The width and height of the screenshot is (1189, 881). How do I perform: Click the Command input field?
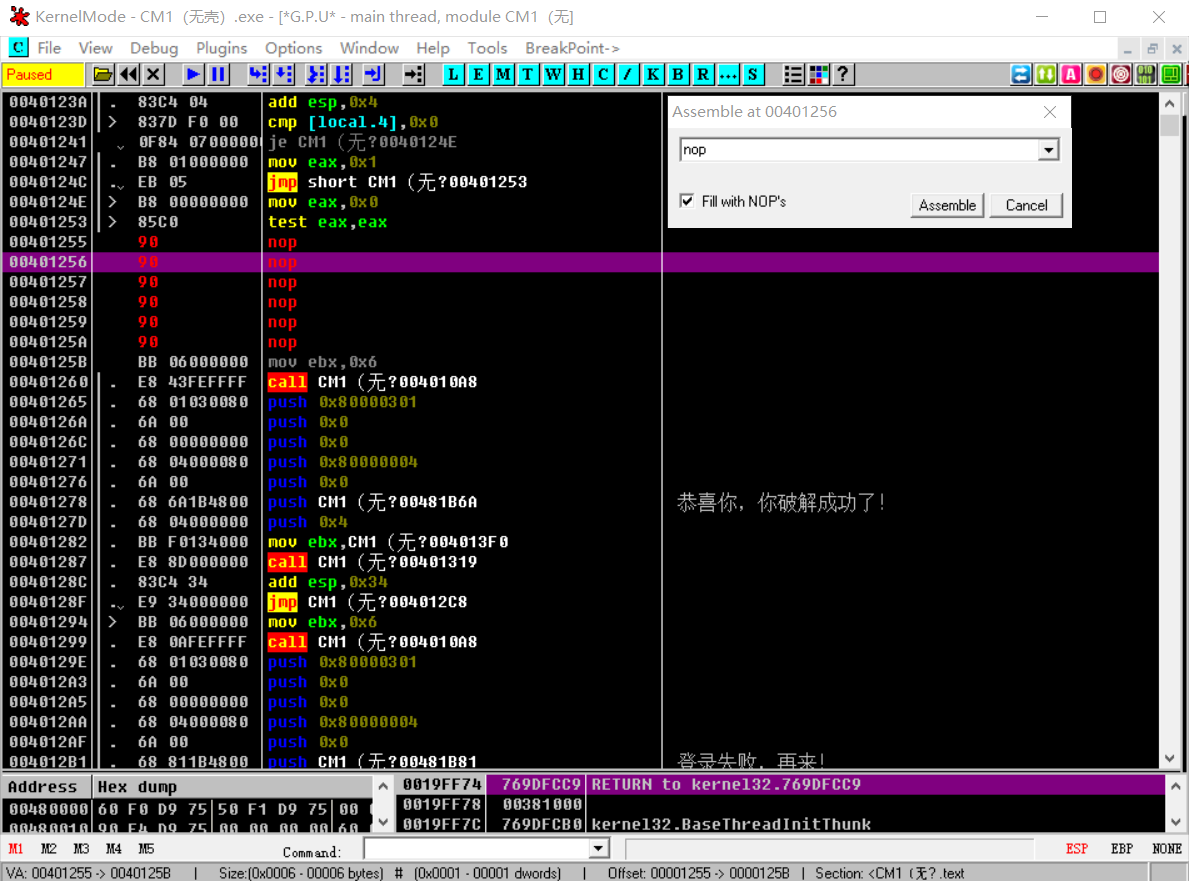(x=477, y=848)
